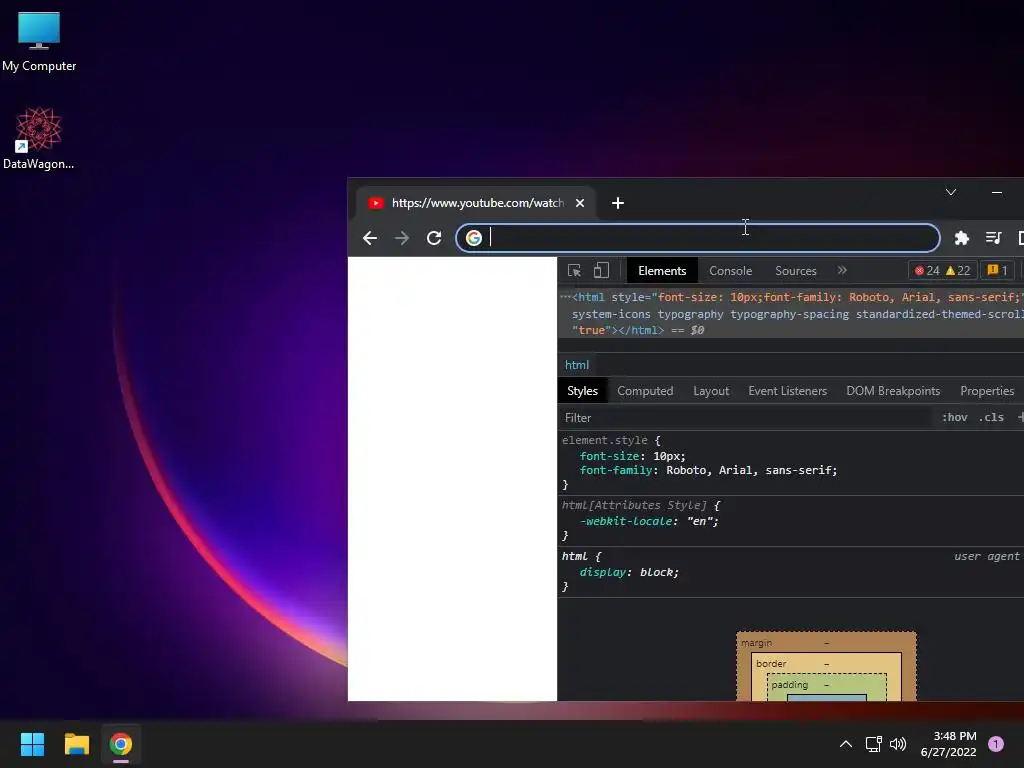The image size is (1024, 768).
Task: Open the Event Listeners pane tab
Action: [788, 391]
